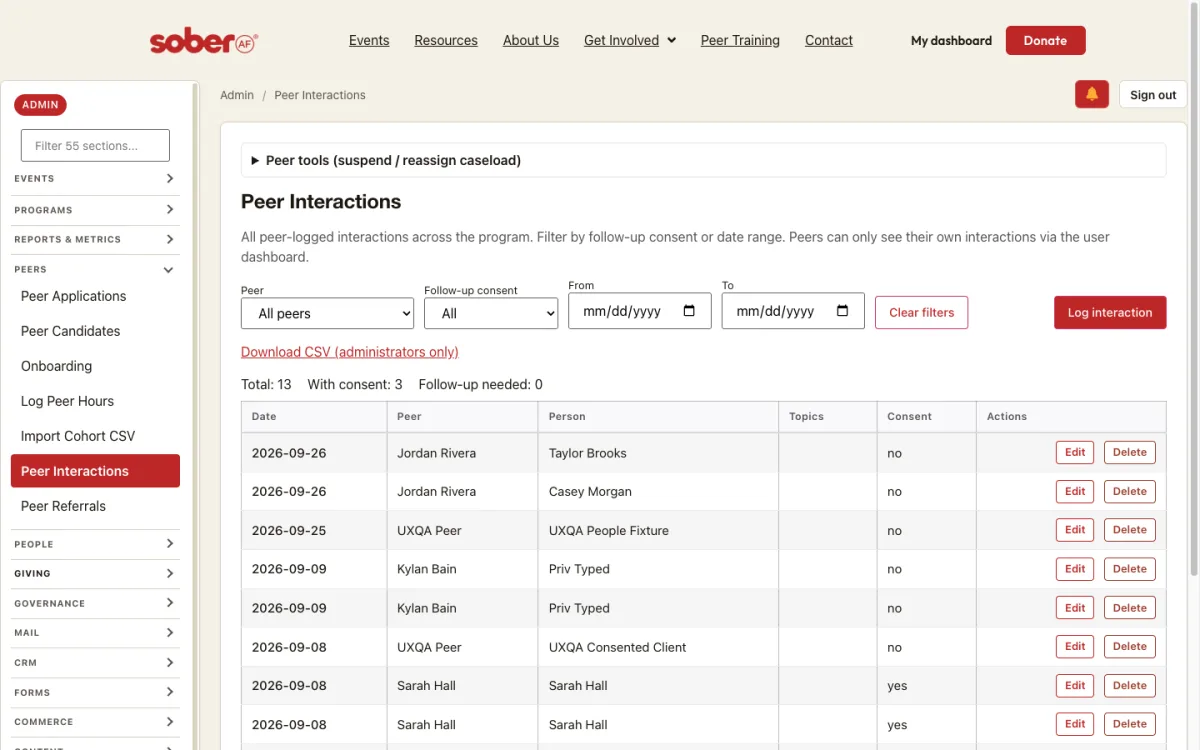Screen dimensions: 1200x750
Task: Click the Consent column header
Action: [x=926, y=416]
